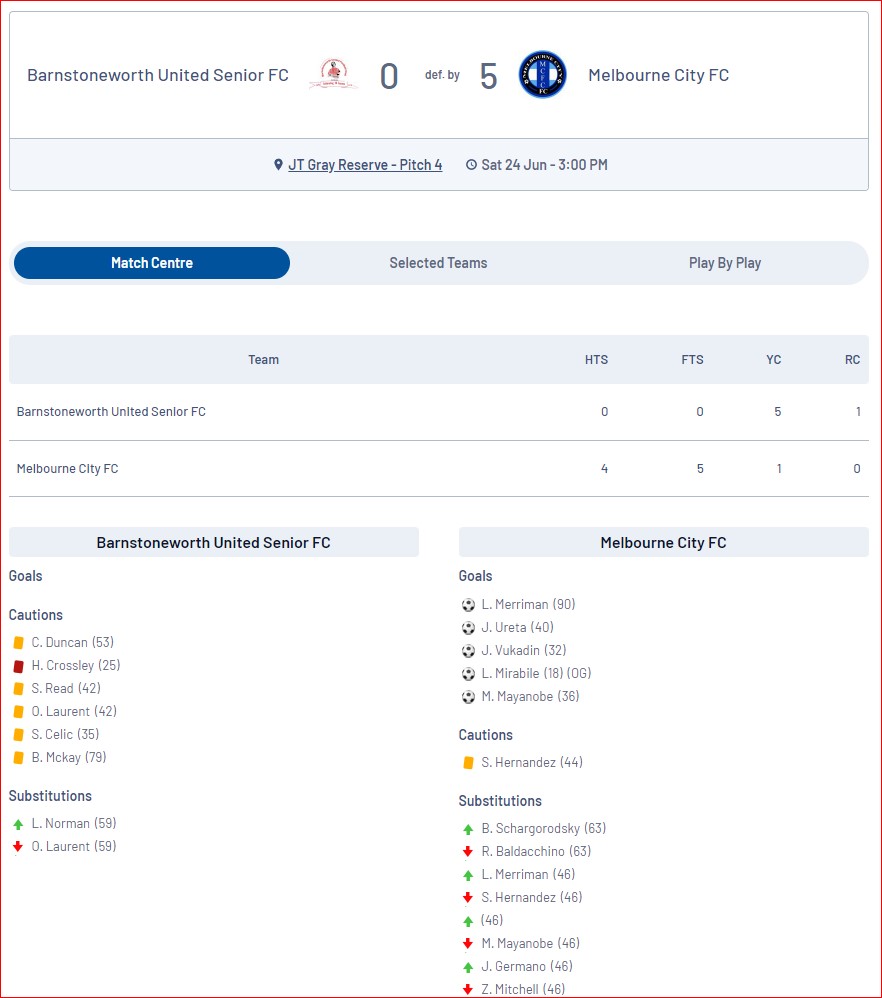This screenshot has width=882, height=998.
Task: Click the soccer ball icon for J. Vukadin (32)
Action: [x=468, y=650]
